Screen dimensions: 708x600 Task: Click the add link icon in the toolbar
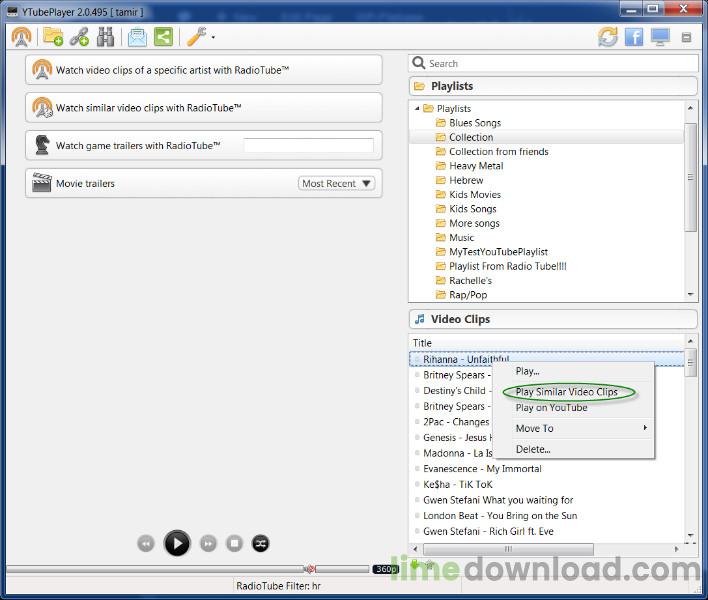point(79,37)
